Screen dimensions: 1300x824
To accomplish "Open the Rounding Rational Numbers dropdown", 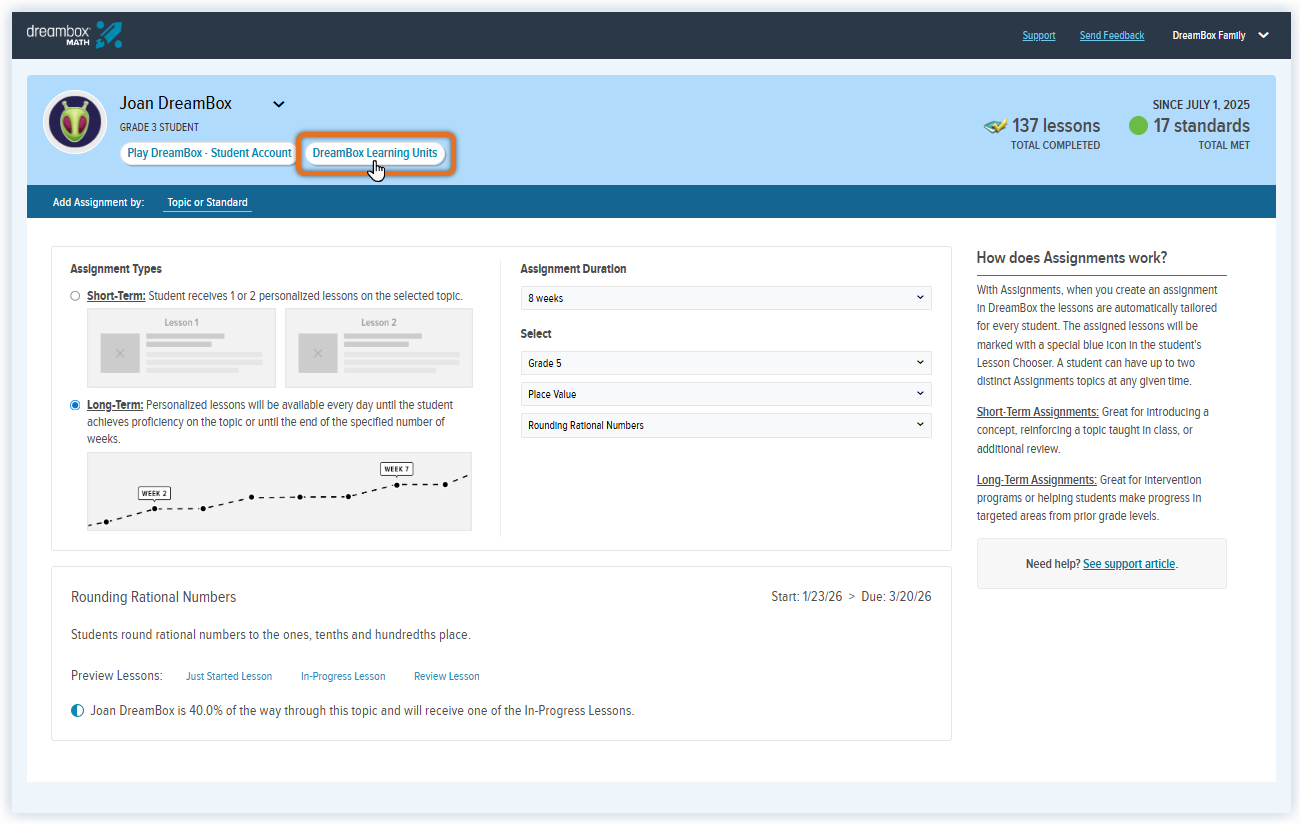I will [x=726, y=425].
